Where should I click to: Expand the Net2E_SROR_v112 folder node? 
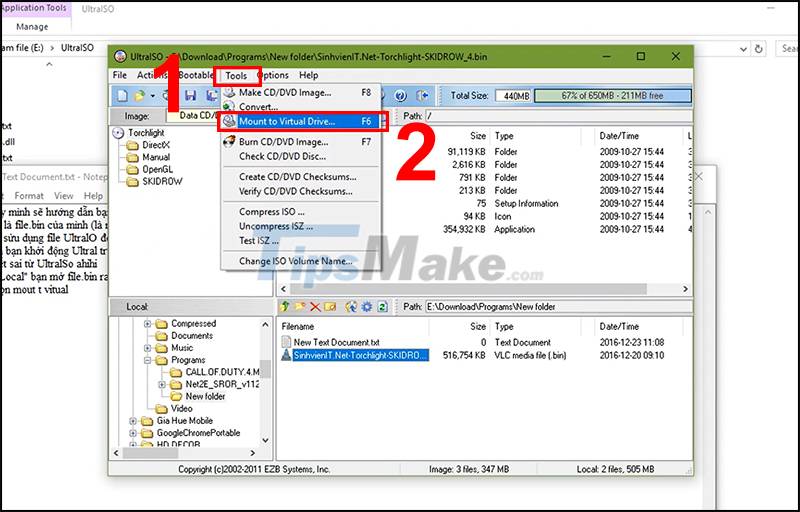click(162, 385)
